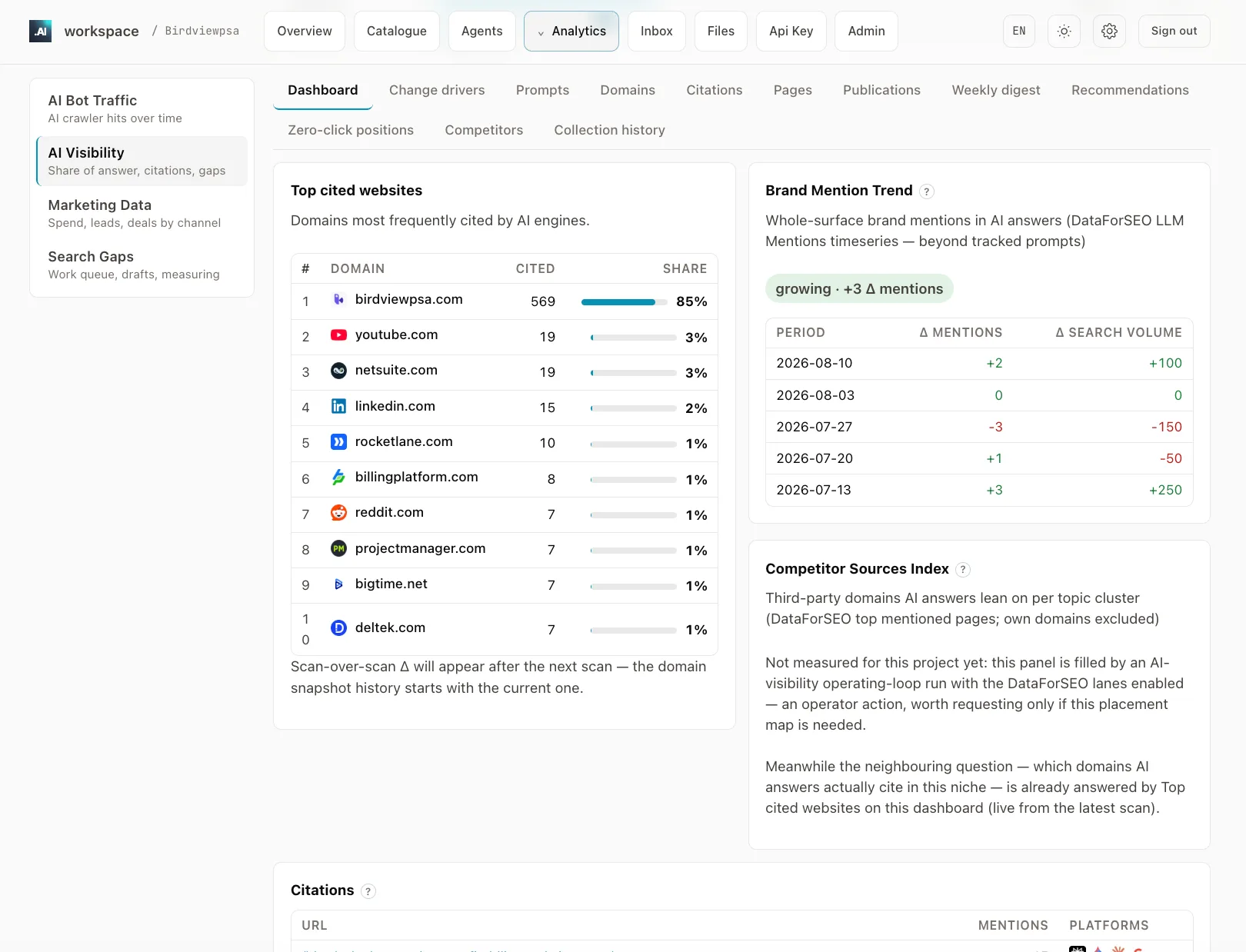
Task: Click the Reddit favicon icon
Action: click(x=338, y=512)
